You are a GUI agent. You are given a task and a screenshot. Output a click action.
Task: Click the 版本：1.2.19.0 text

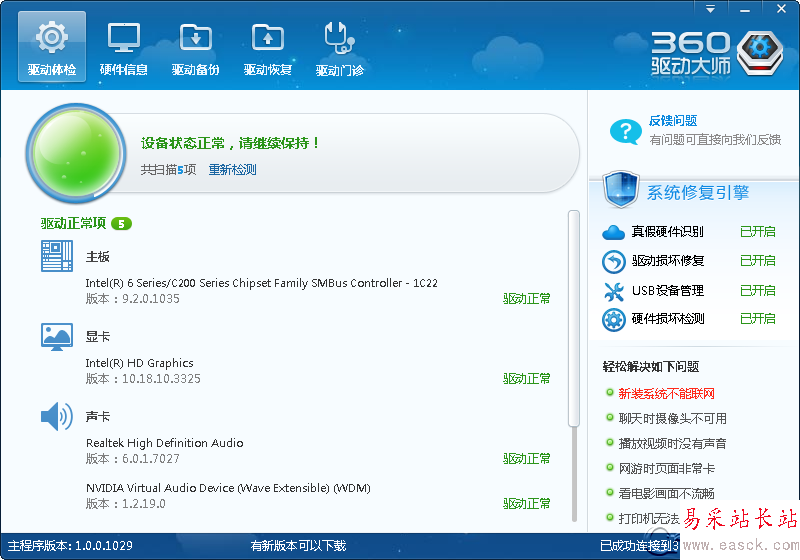point(126,504)
